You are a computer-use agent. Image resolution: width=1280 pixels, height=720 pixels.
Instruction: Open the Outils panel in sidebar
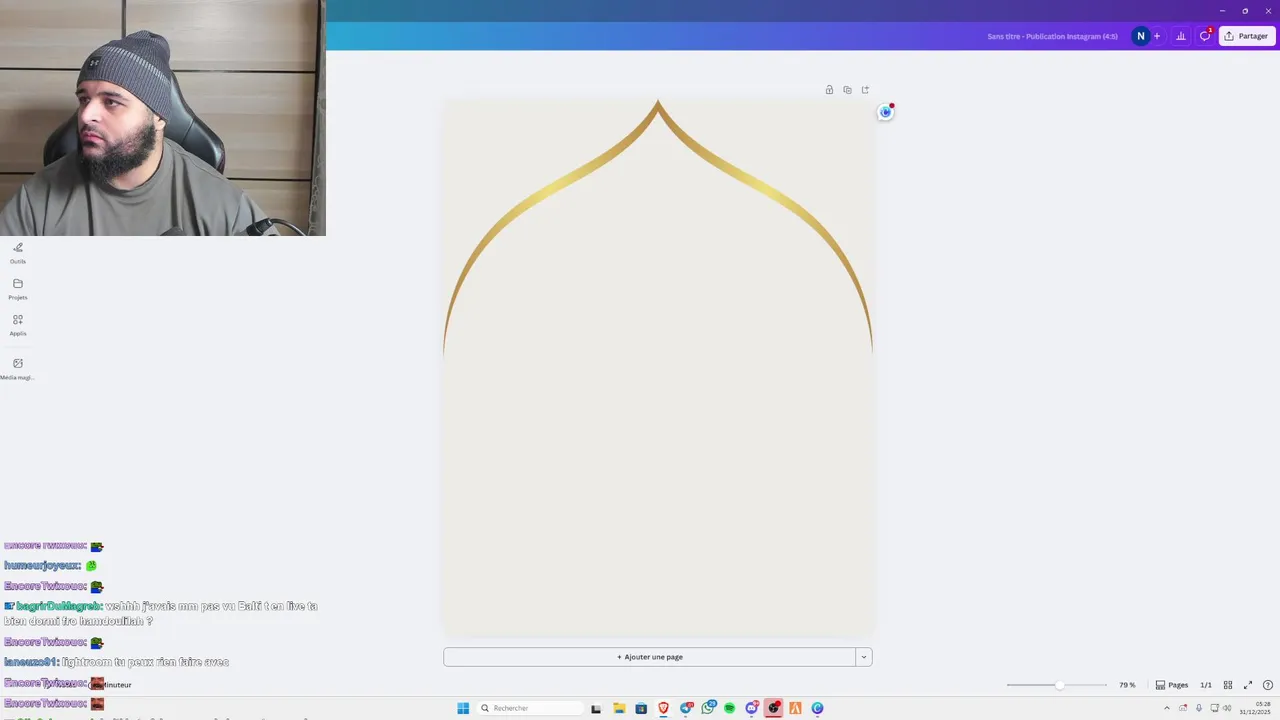tap(18, 252)
